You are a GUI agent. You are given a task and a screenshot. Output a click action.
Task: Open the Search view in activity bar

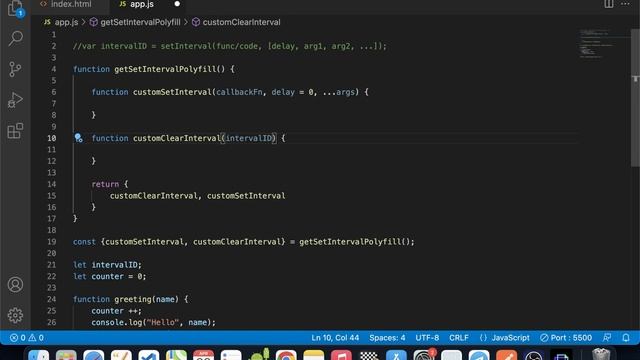pos(15,38)
